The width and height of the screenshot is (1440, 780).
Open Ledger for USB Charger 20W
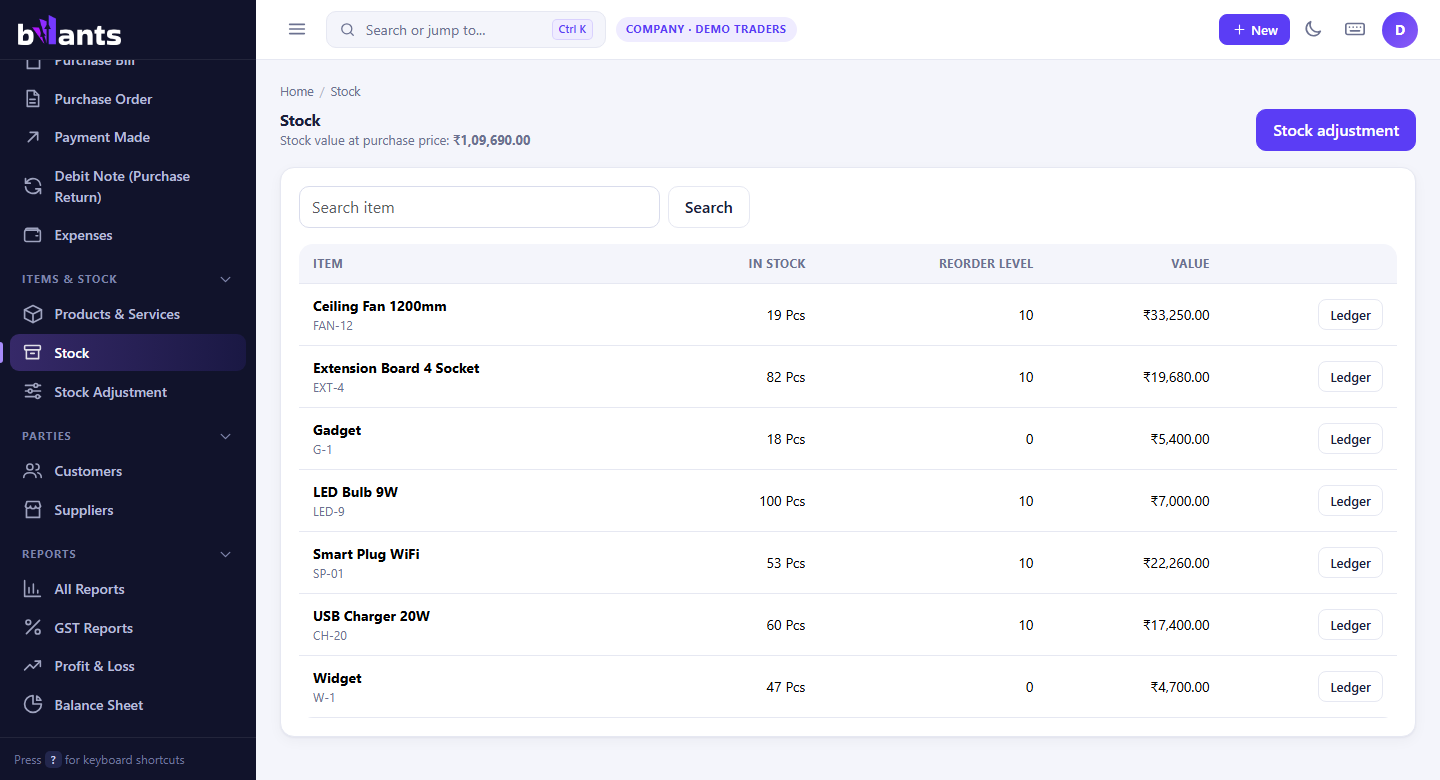click(x=1350, y=625)
